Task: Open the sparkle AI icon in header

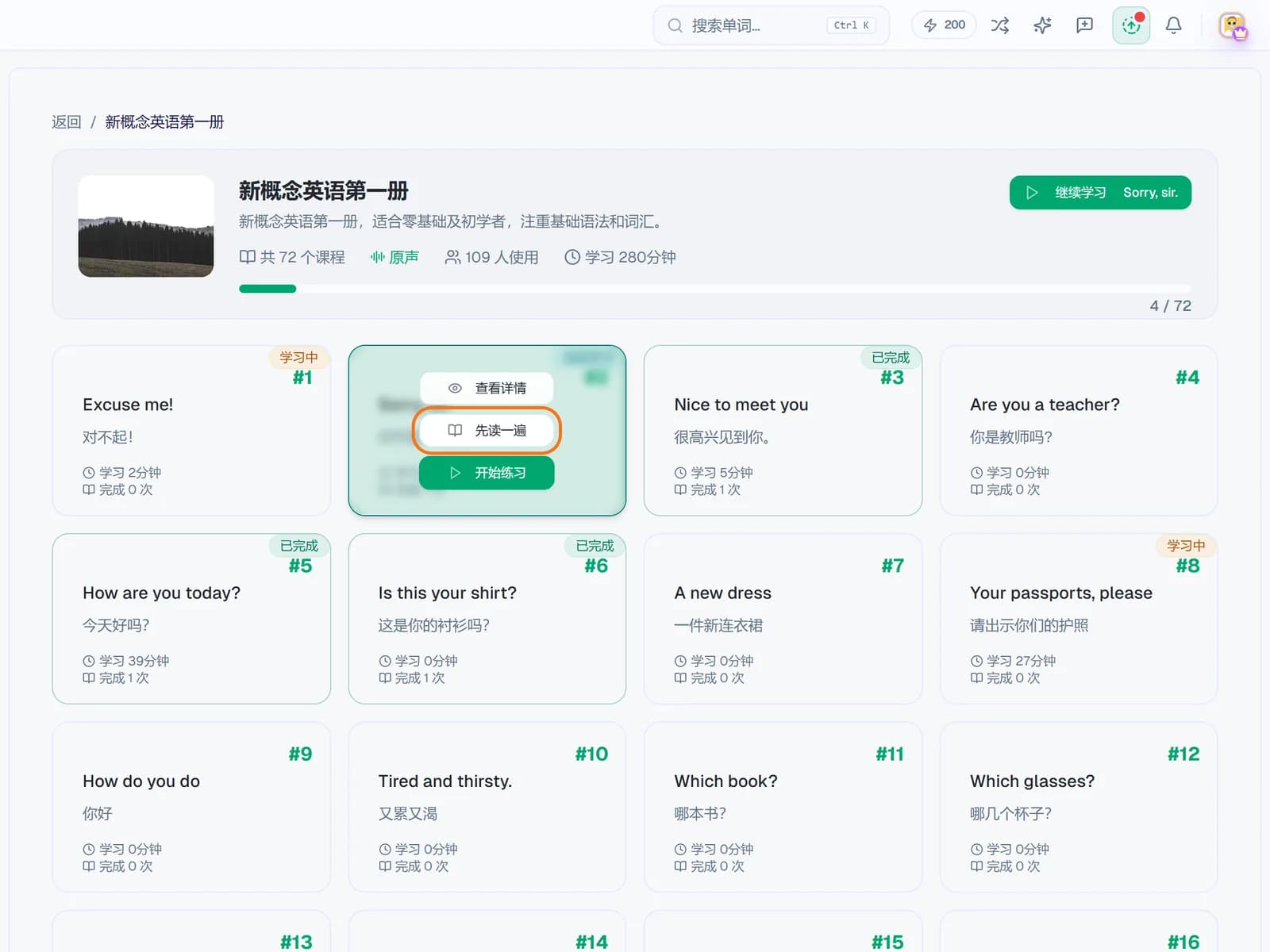Action: pyautogui.click(x=1042, y=25)
